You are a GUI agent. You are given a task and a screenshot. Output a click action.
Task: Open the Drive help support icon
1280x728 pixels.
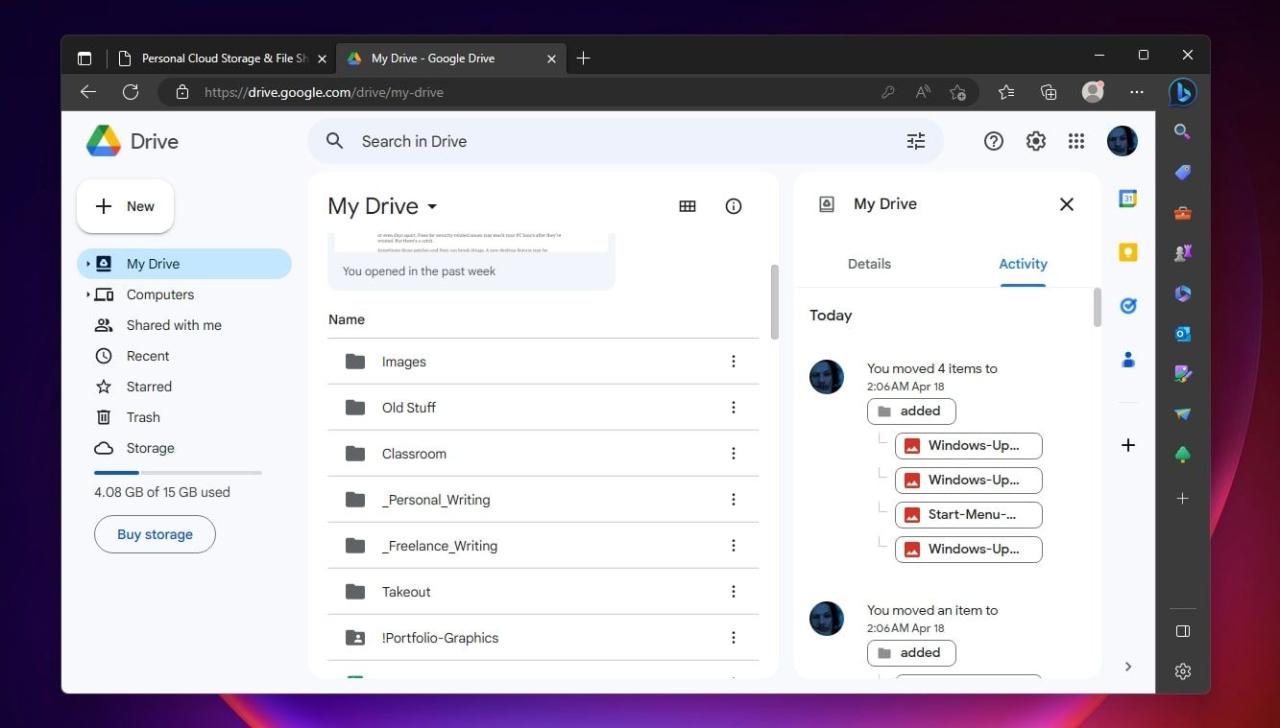tap(993, 141)
